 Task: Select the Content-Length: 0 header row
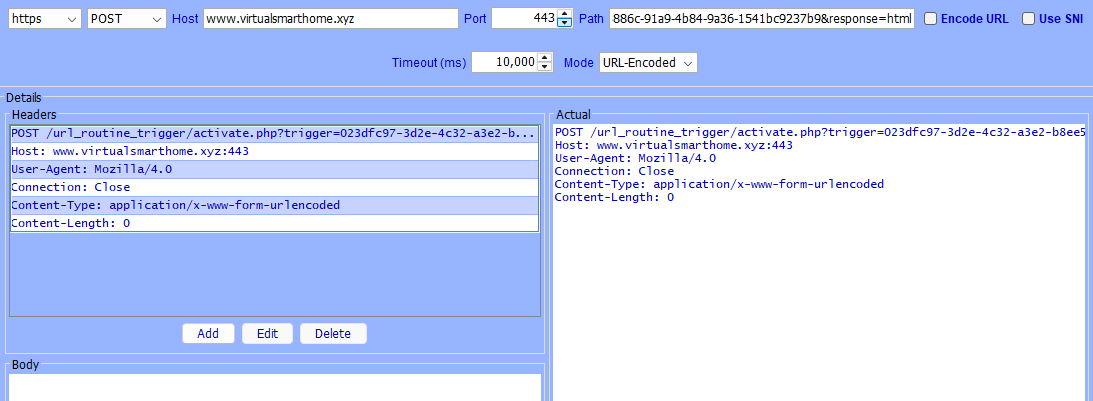275,224
